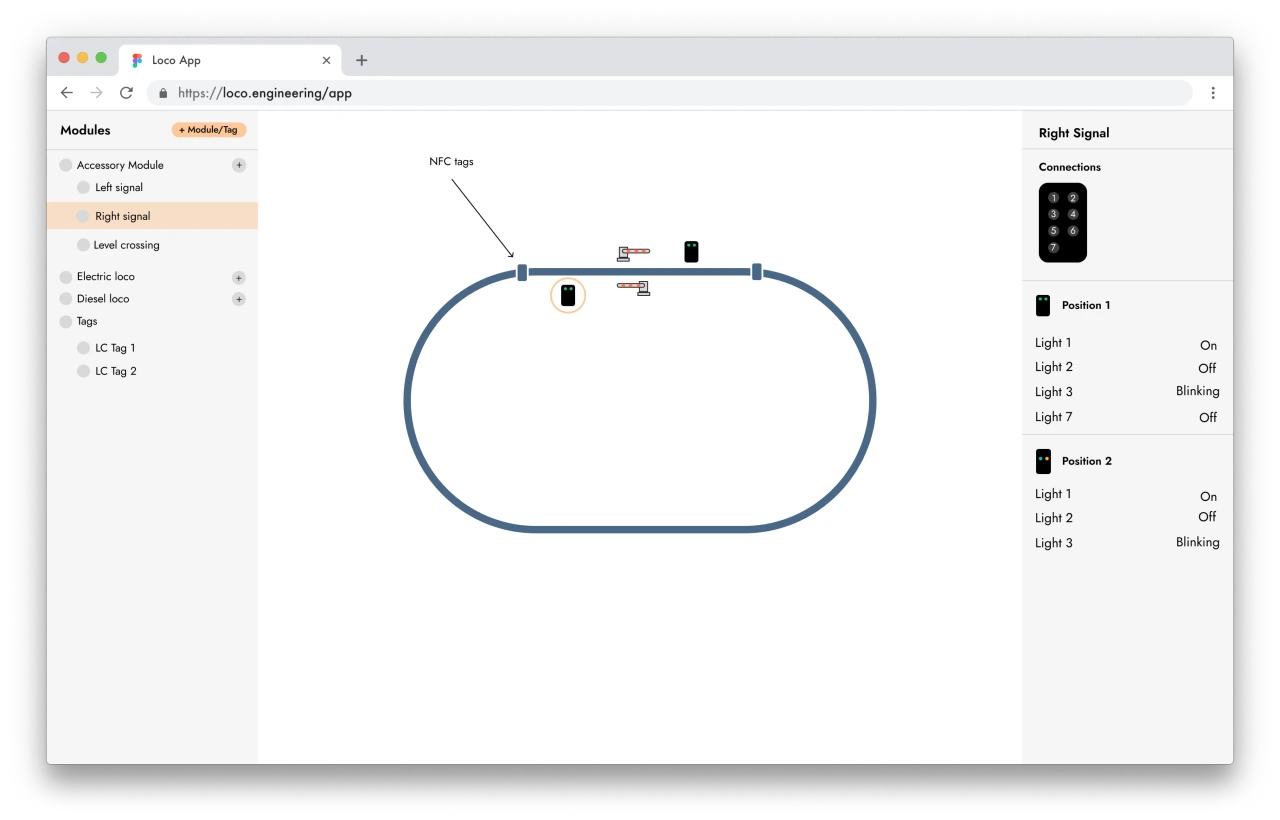The image size is (1280, 820).
Task: Click the right NFC tag on track
Action: [757, 271]
